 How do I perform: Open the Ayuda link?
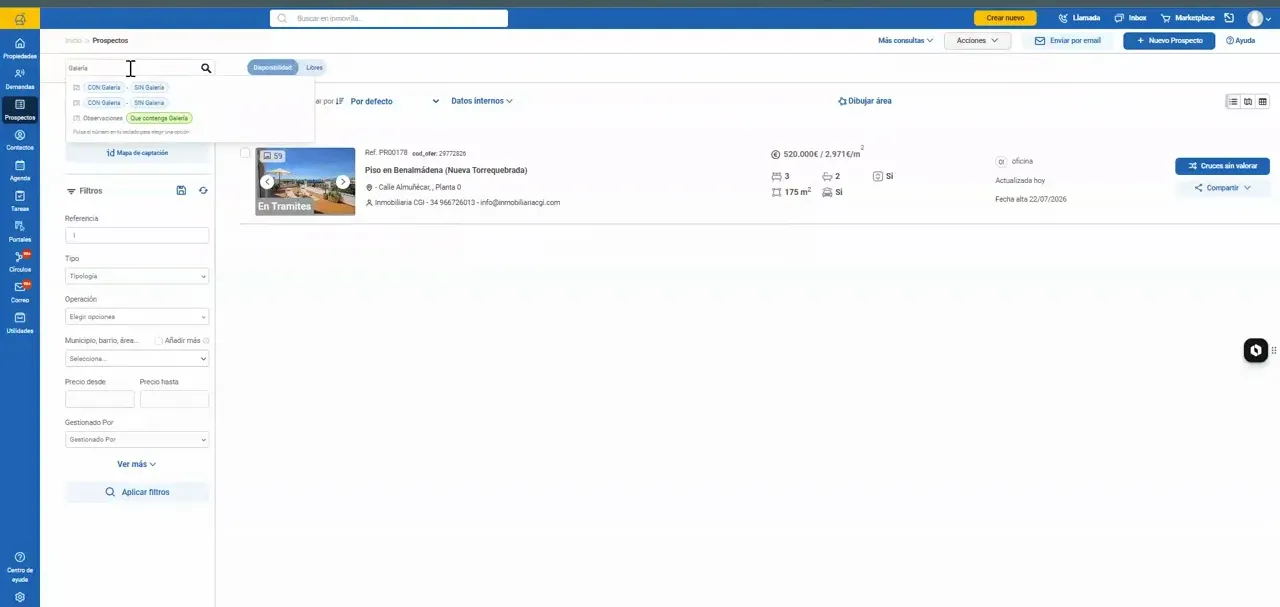1240,41
